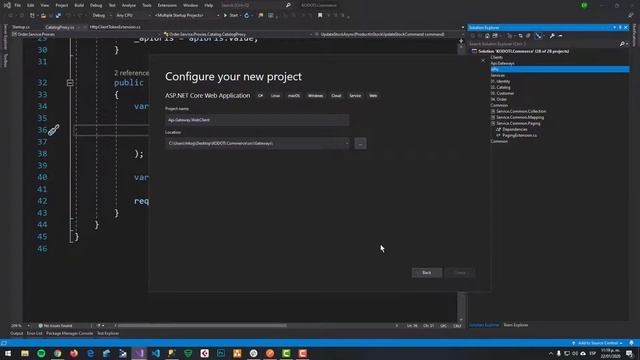Open the Output panel tab

[x=17, y=333]
